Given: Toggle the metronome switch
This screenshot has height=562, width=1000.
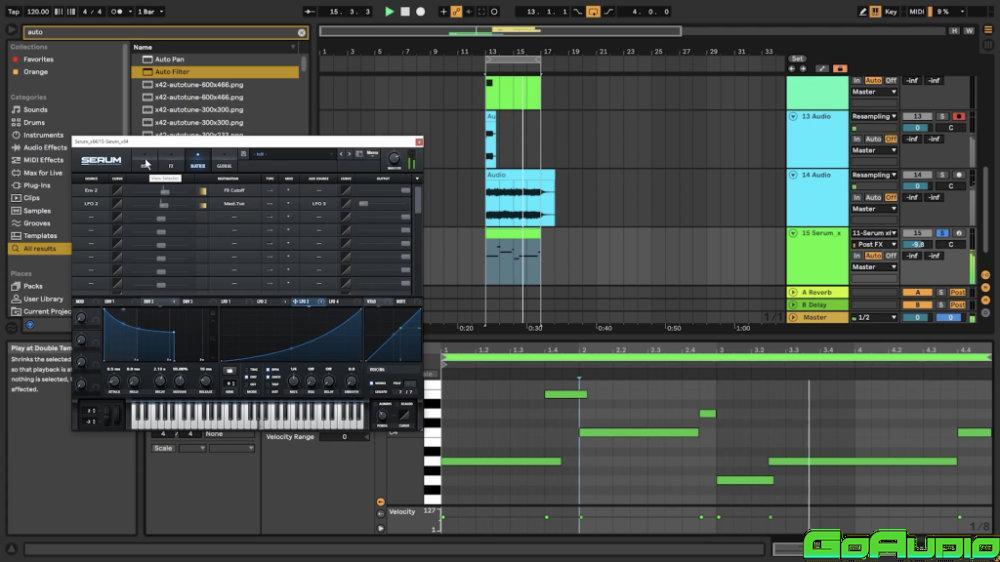Looking at the screenshot, I should (117, 11).
